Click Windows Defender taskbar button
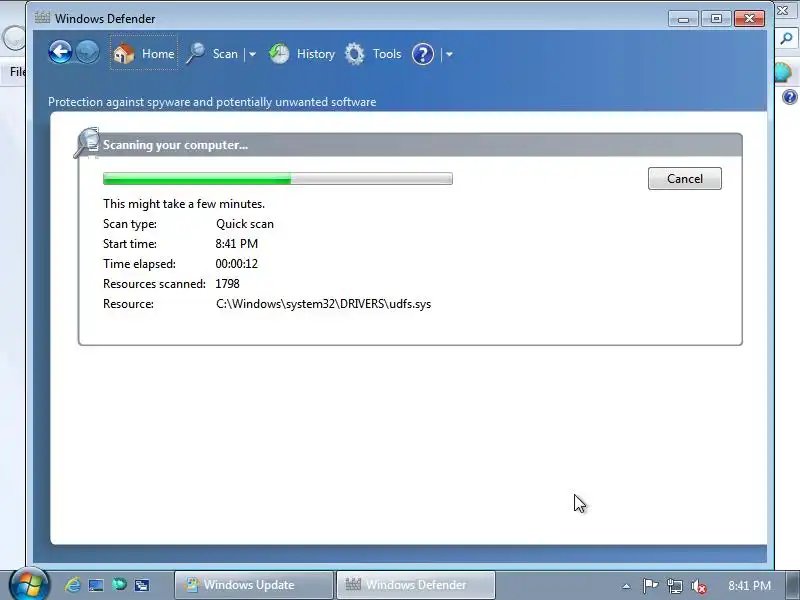Viewport: 800px width, 600px height. click(415, 585)
